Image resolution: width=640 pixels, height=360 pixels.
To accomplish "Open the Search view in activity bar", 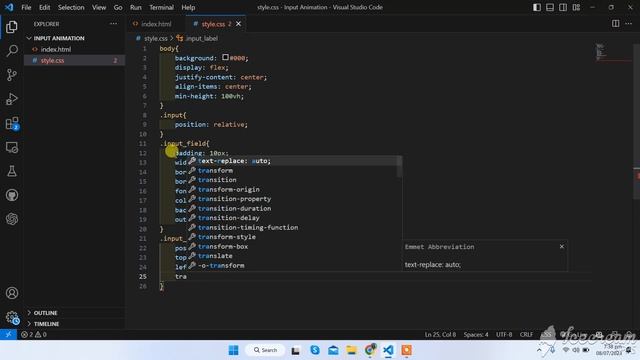I will click(12, 51).
